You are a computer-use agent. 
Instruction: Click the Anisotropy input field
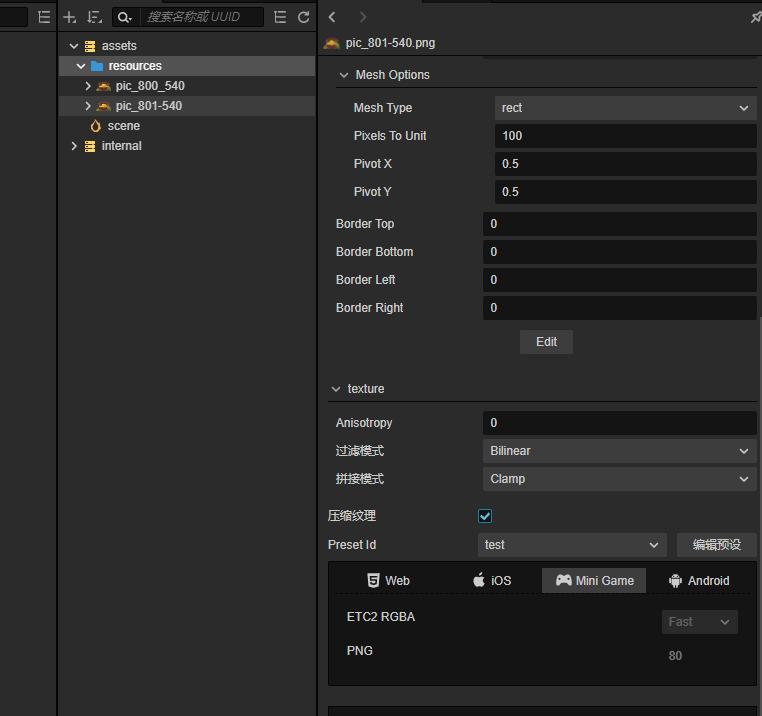(x=620, y=423)
